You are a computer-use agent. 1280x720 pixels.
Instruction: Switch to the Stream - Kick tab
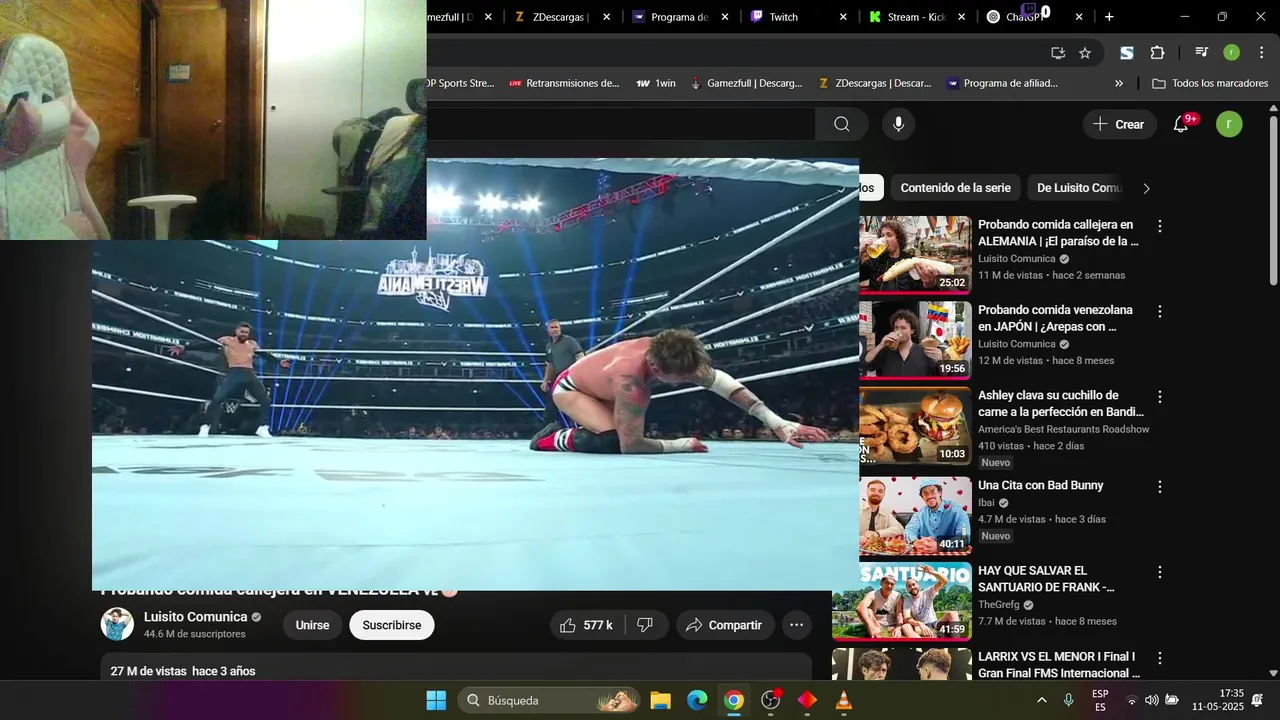pyautogui.click(x=915, y=17)
